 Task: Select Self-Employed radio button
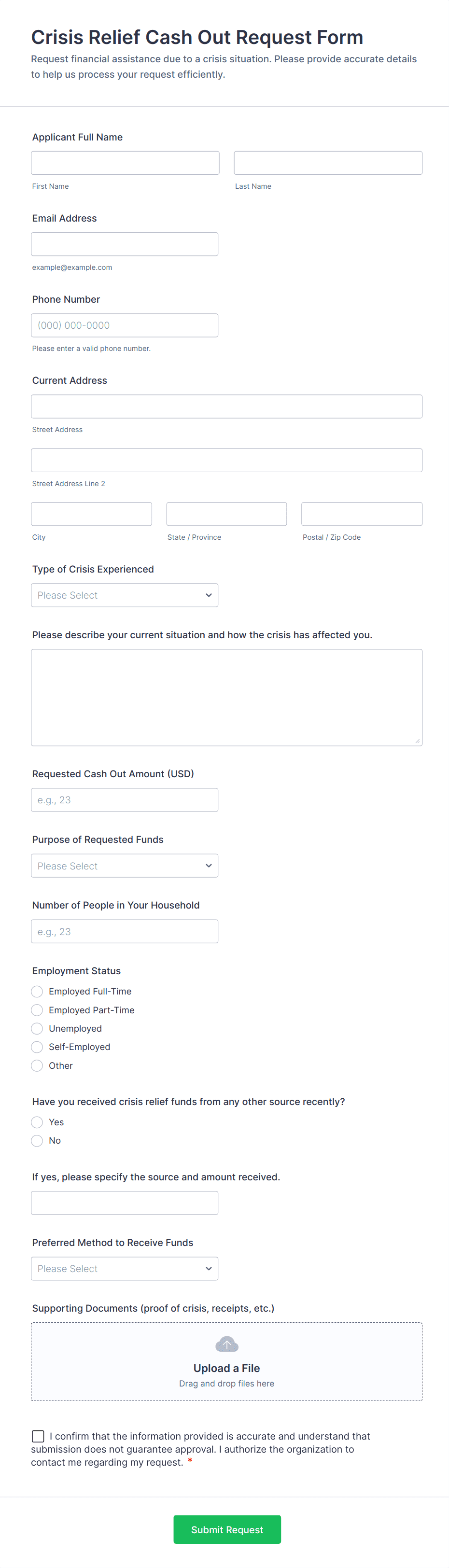37,1047
